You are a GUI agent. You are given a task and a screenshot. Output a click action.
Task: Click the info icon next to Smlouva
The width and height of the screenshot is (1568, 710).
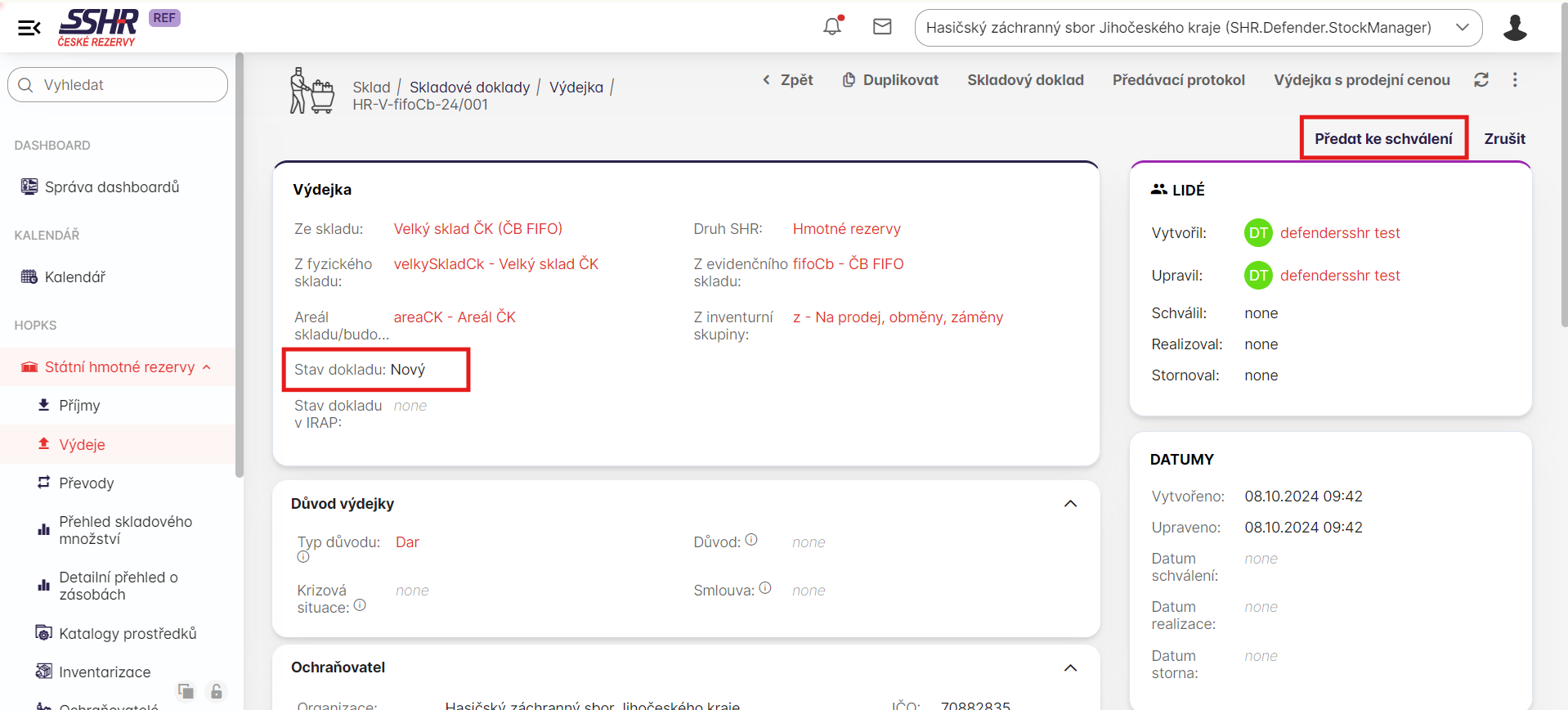[765, 588]
